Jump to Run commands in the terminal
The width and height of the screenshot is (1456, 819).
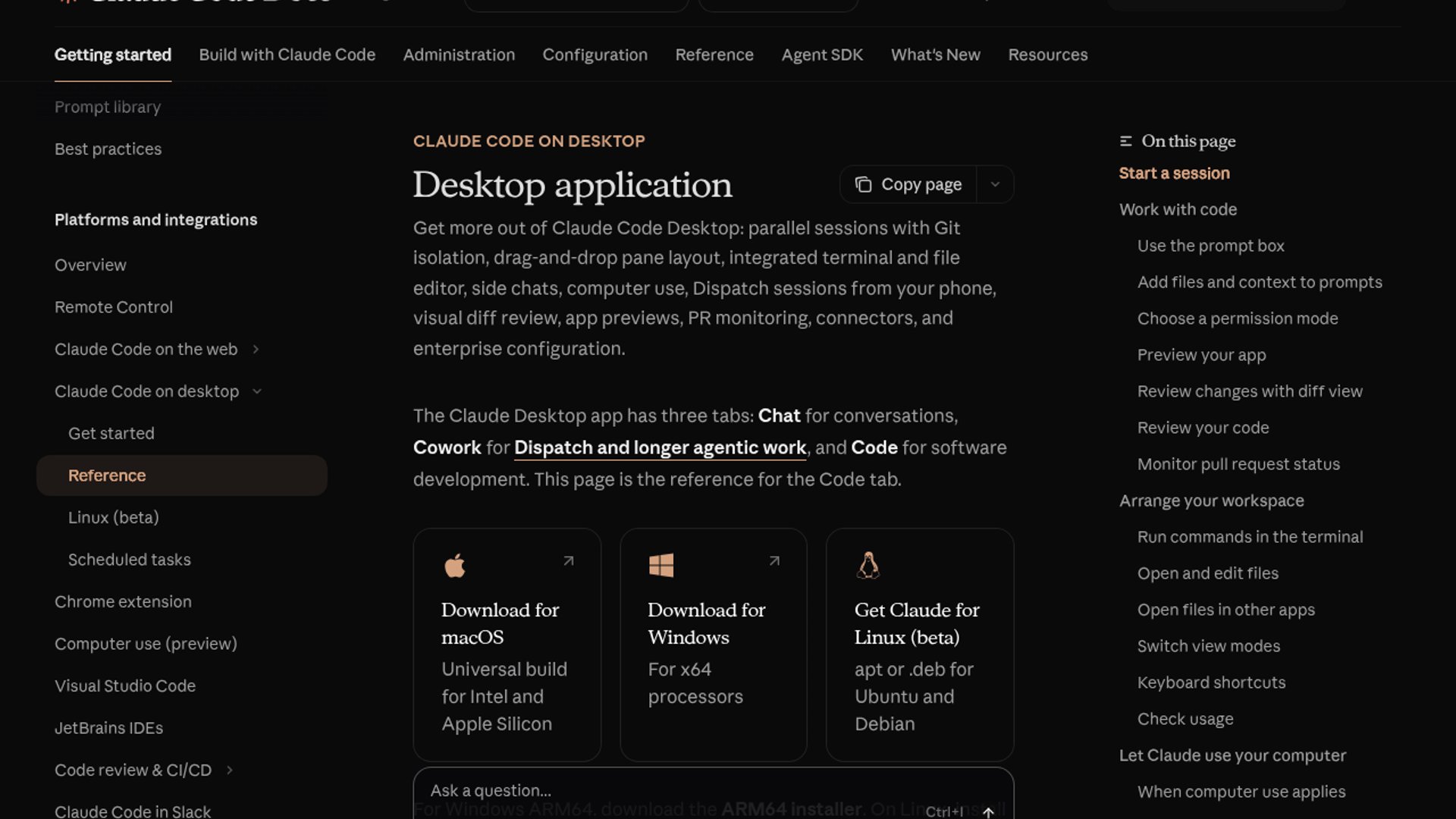tap(1250, 538)
